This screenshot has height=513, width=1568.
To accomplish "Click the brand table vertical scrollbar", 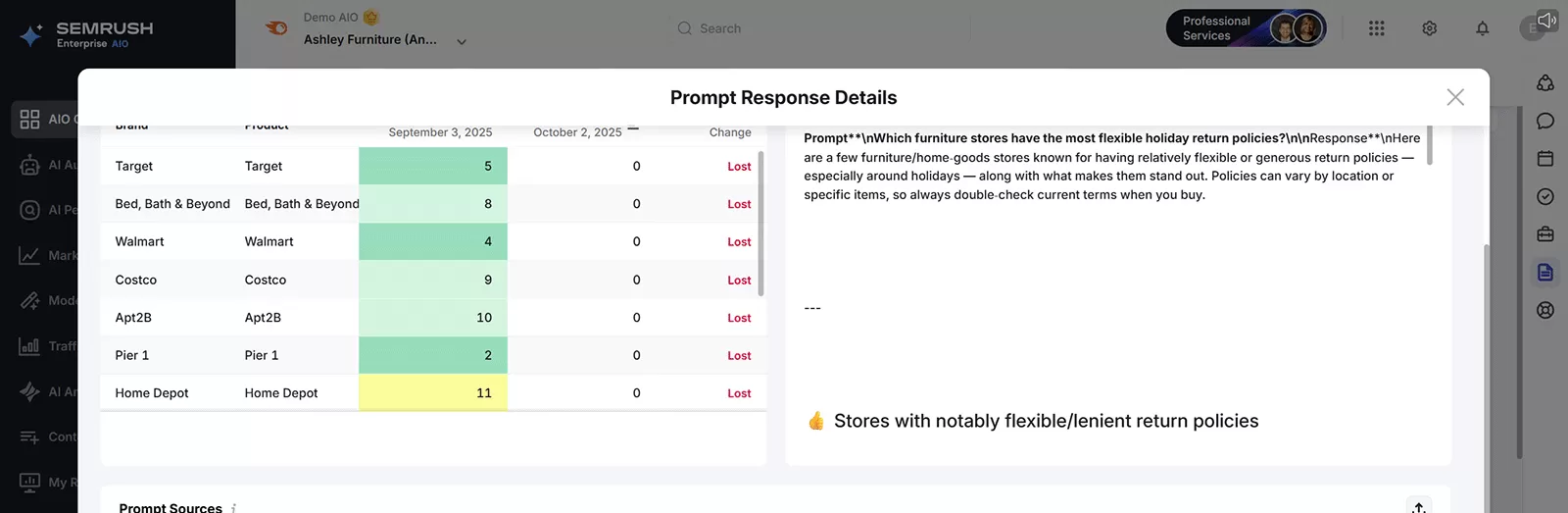I will coord(760,223).
